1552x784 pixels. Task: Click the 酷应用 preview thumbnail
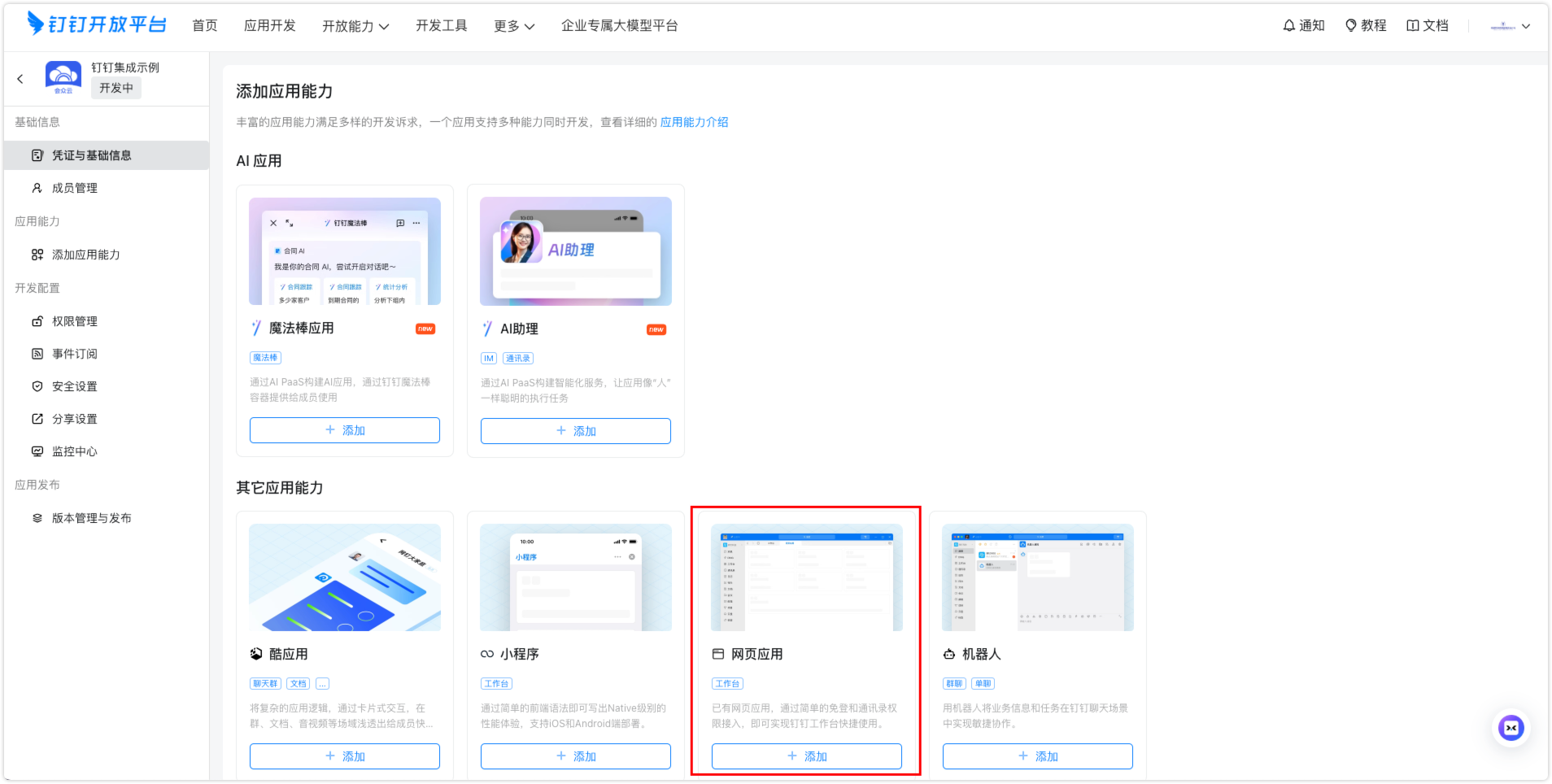(345, 577)
